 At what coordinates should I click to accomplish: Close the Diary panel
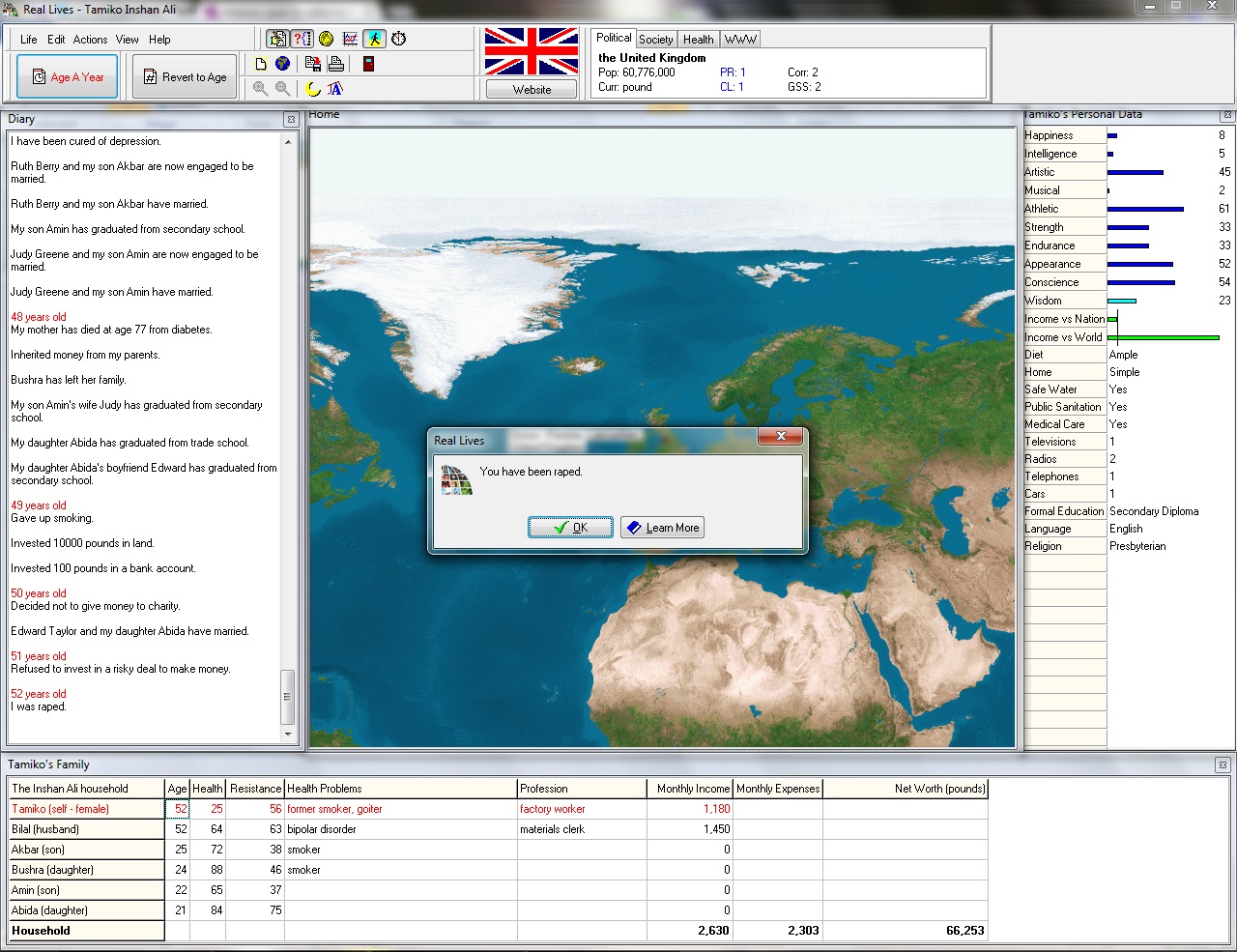(290, 119)
